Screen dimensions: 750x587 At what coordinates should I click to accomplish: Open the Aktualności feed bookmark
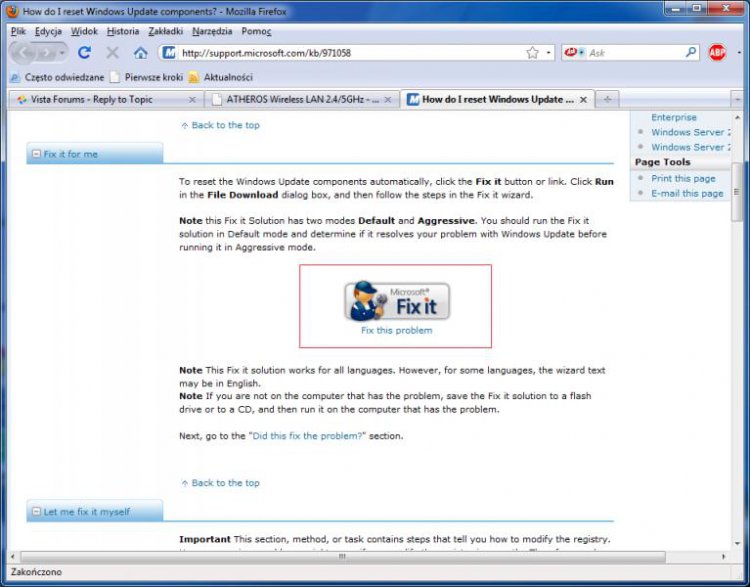(221, 77)
